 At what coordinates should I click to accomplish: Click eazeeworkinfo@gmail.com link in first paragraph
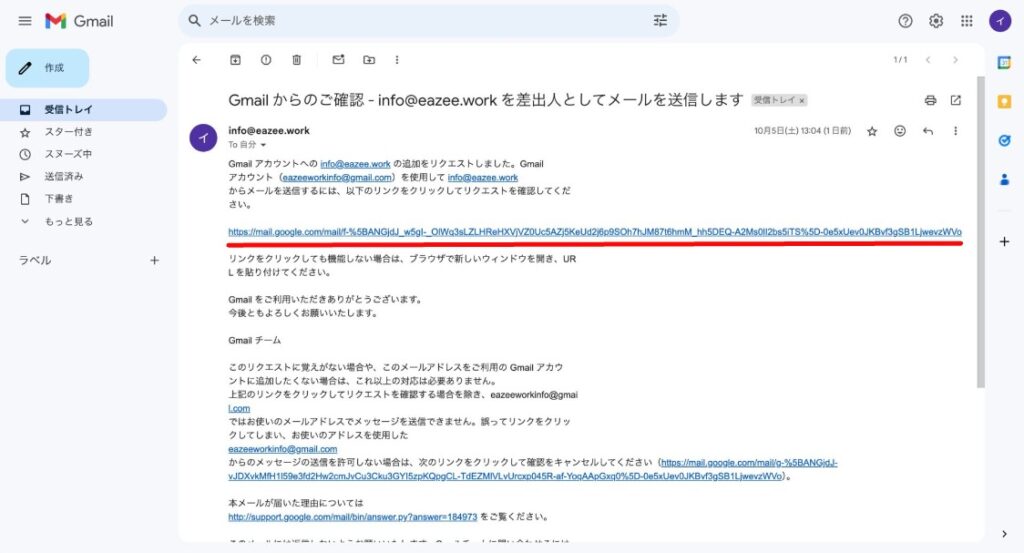pos(337,178)
